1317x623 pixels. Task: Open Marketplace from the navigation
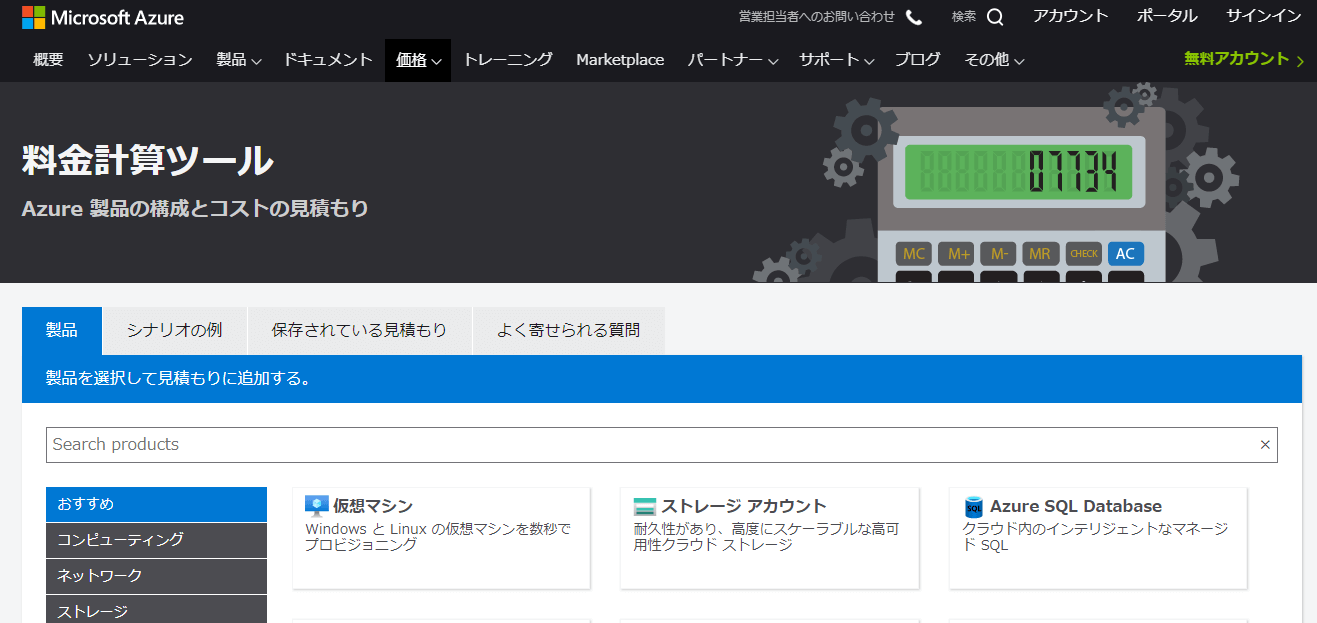(x=620, y=60)
